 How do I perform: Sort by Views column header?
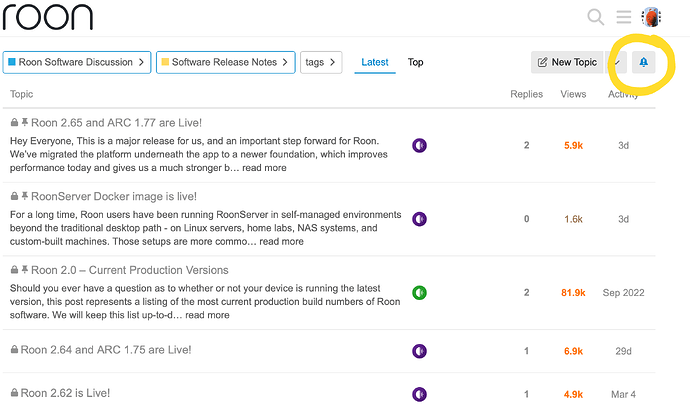click(x=573, y=94)
